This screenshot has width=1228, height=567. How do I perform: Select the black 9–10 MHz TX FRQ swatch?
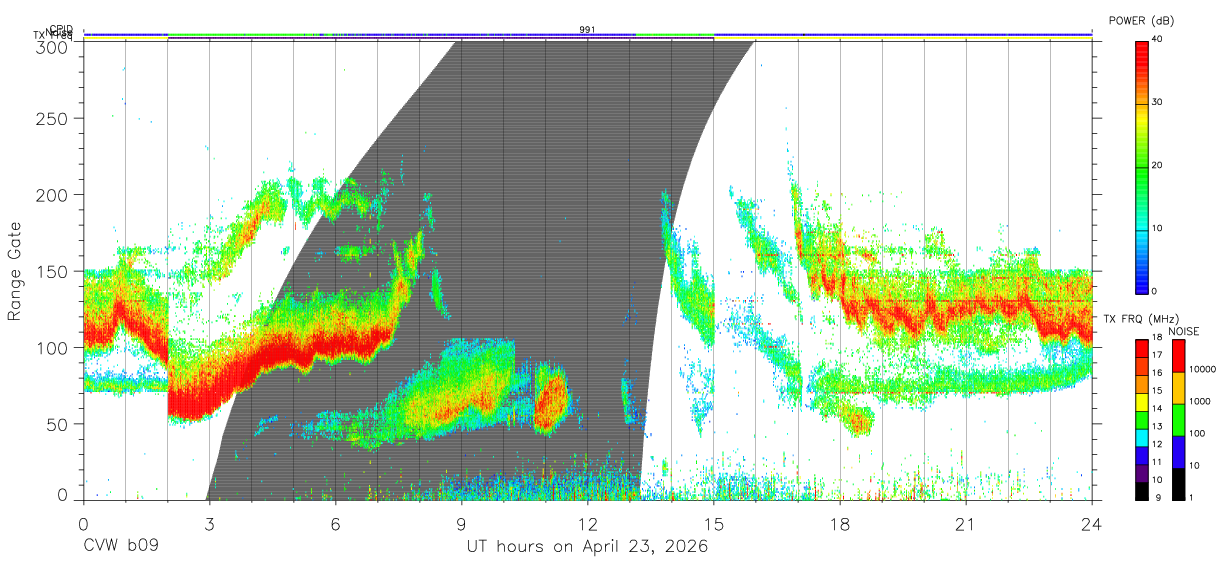1142,489
